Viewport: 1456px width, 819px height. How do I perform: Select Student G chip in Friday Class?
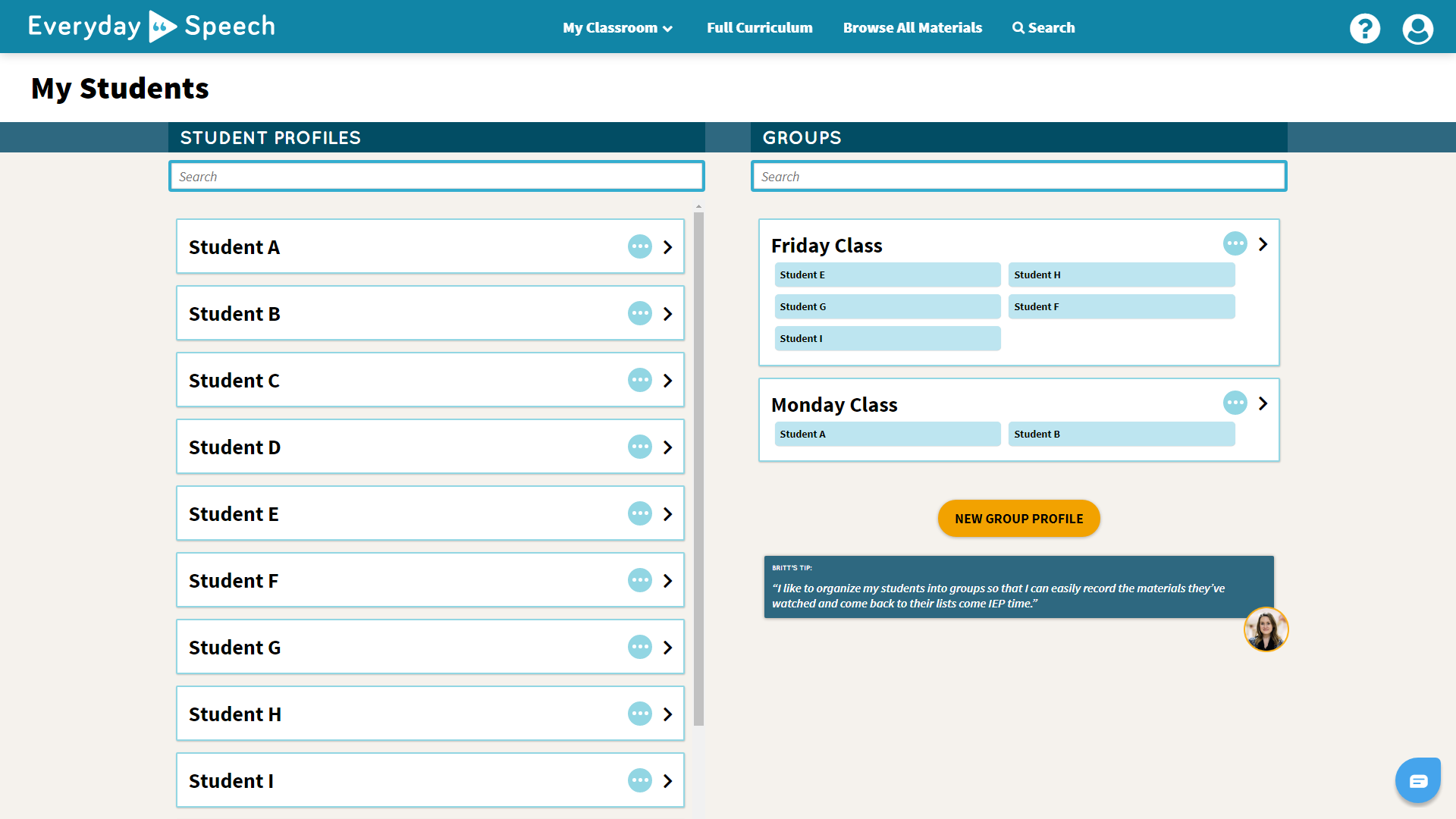point(887,306)
